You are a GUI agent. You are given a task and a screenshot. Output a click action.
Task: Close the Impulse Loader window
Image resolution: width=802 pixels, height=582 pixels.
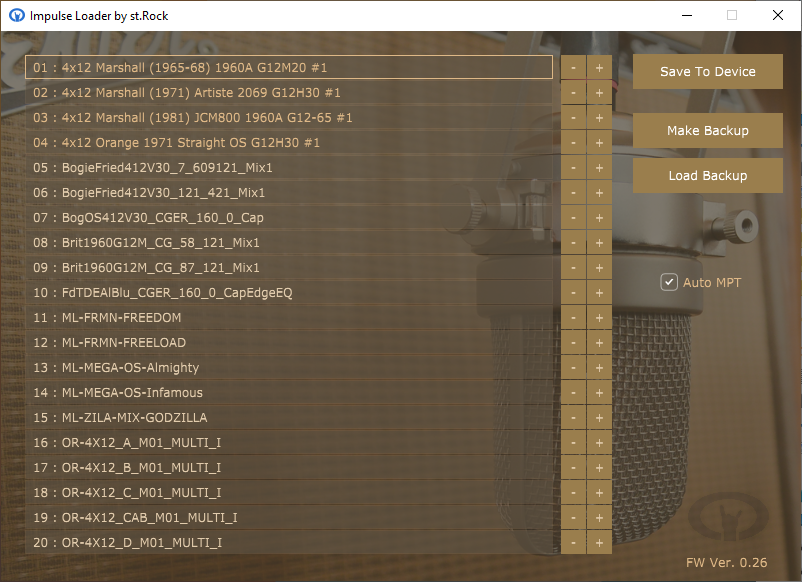(777, 15)
